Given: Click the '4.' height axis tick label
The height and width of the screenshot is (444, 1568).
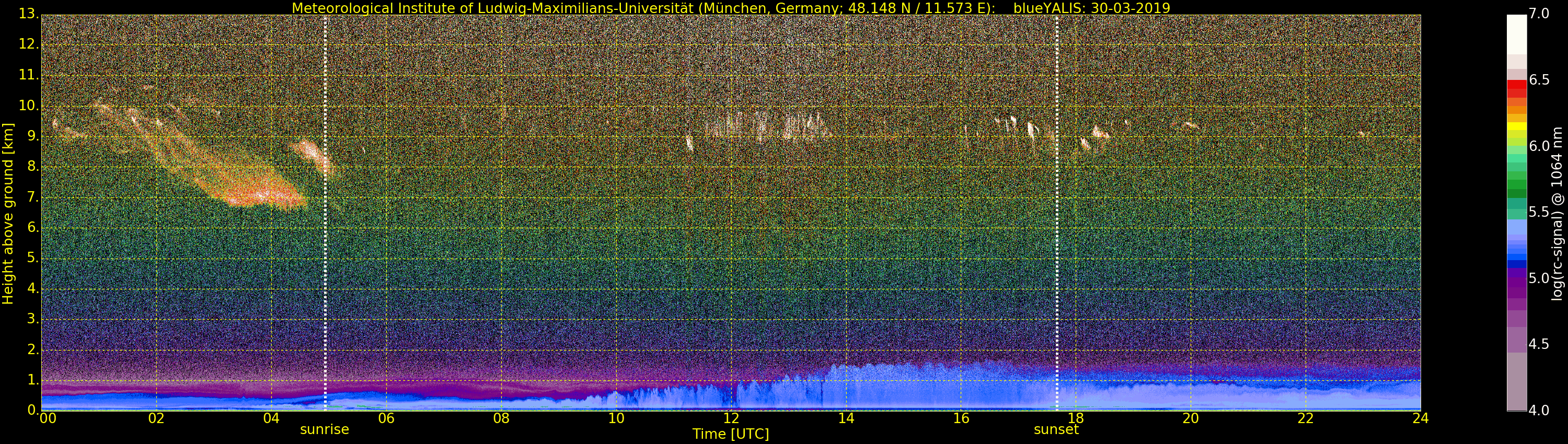Looking at the screenshot, I should click(33, 288).
